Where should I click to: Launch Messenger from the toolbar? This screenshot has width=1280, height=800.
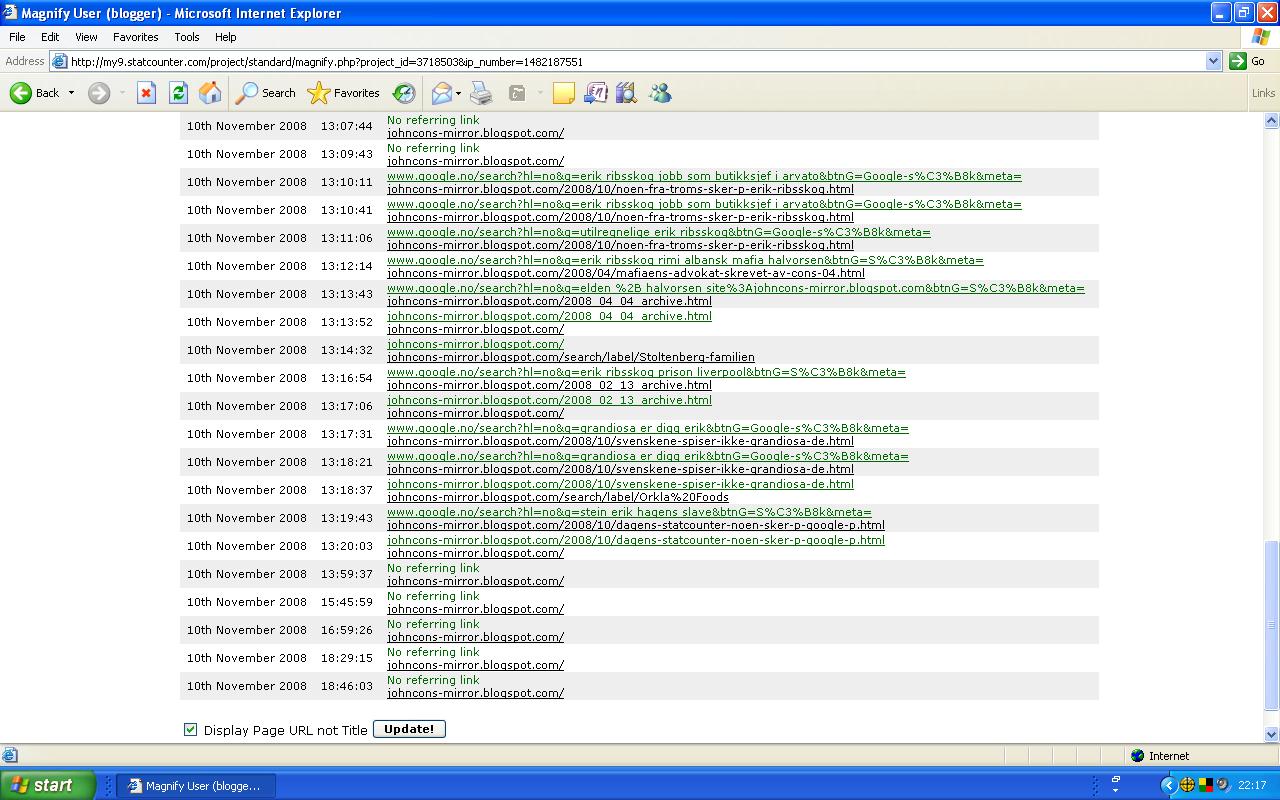click(660, 93)
